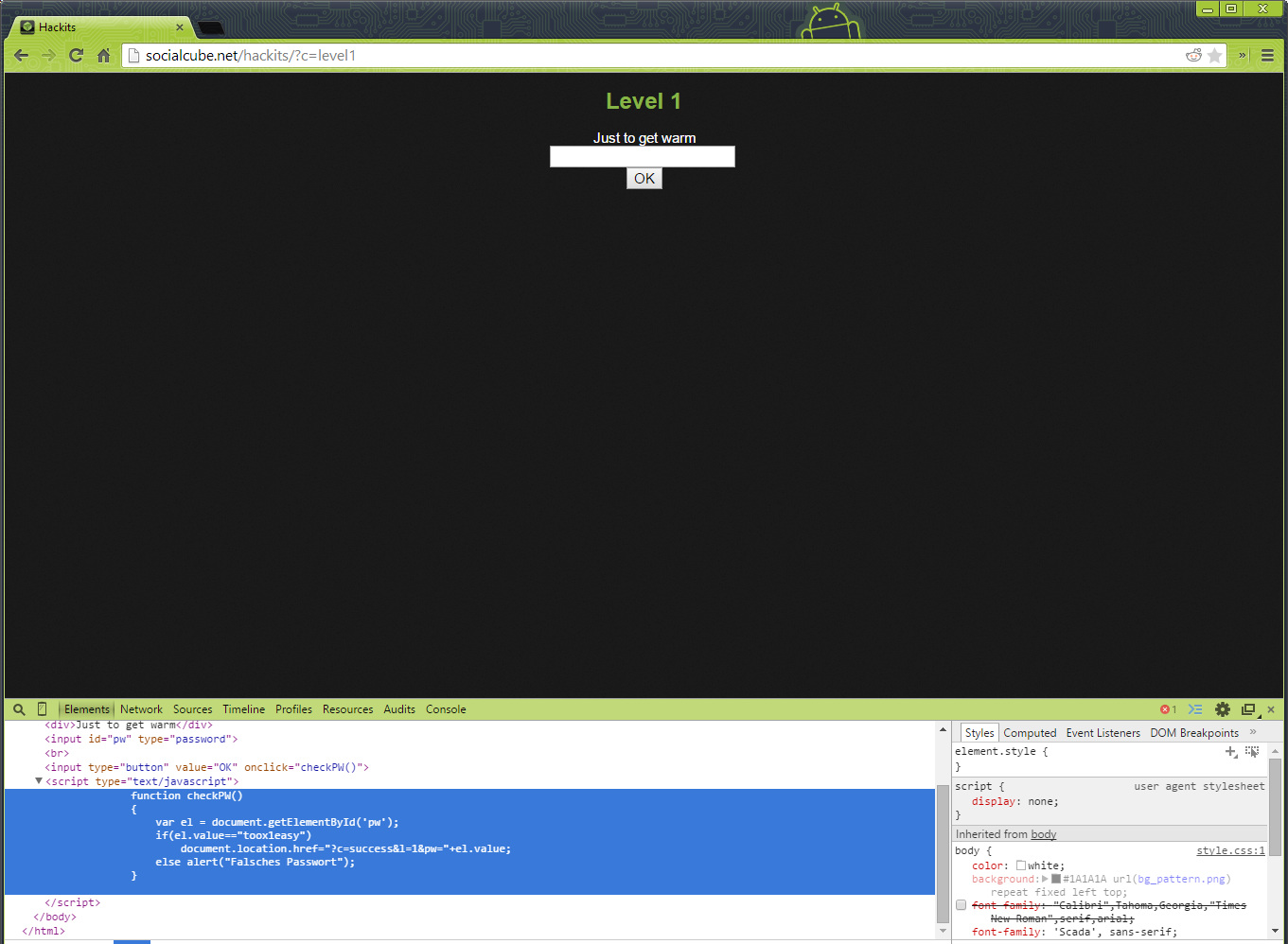1288x944 pixels.
Task: Submit the password with OK button
Action: coord(644,179)
